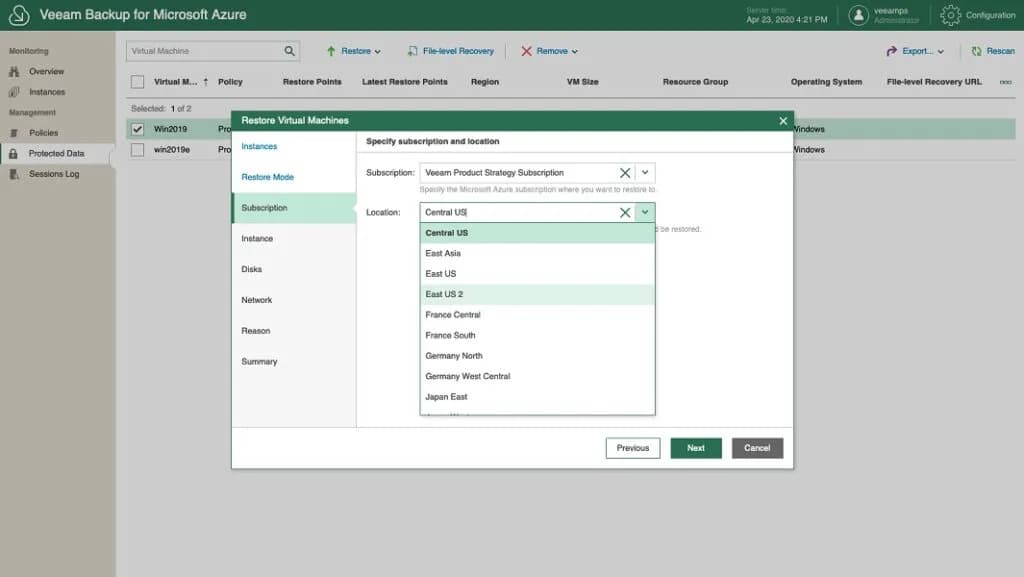Open Overview in sidebar
This screenshot has width=1024, height=577.
pos(46,72)
